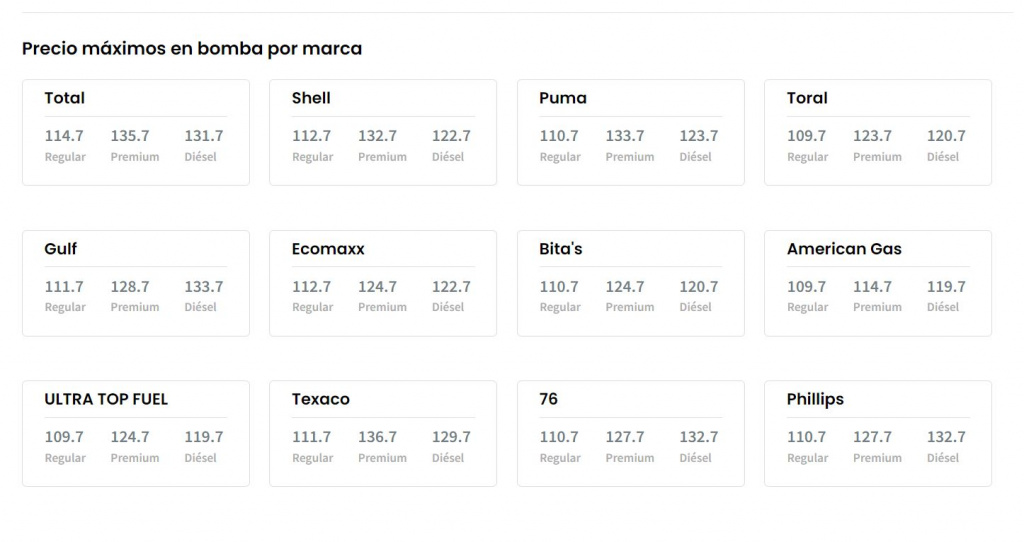The image size is (1024, 542).
Task: Select Toral's Diésel price 120.7
Action: pyautogui.click(x=946, y=136)
